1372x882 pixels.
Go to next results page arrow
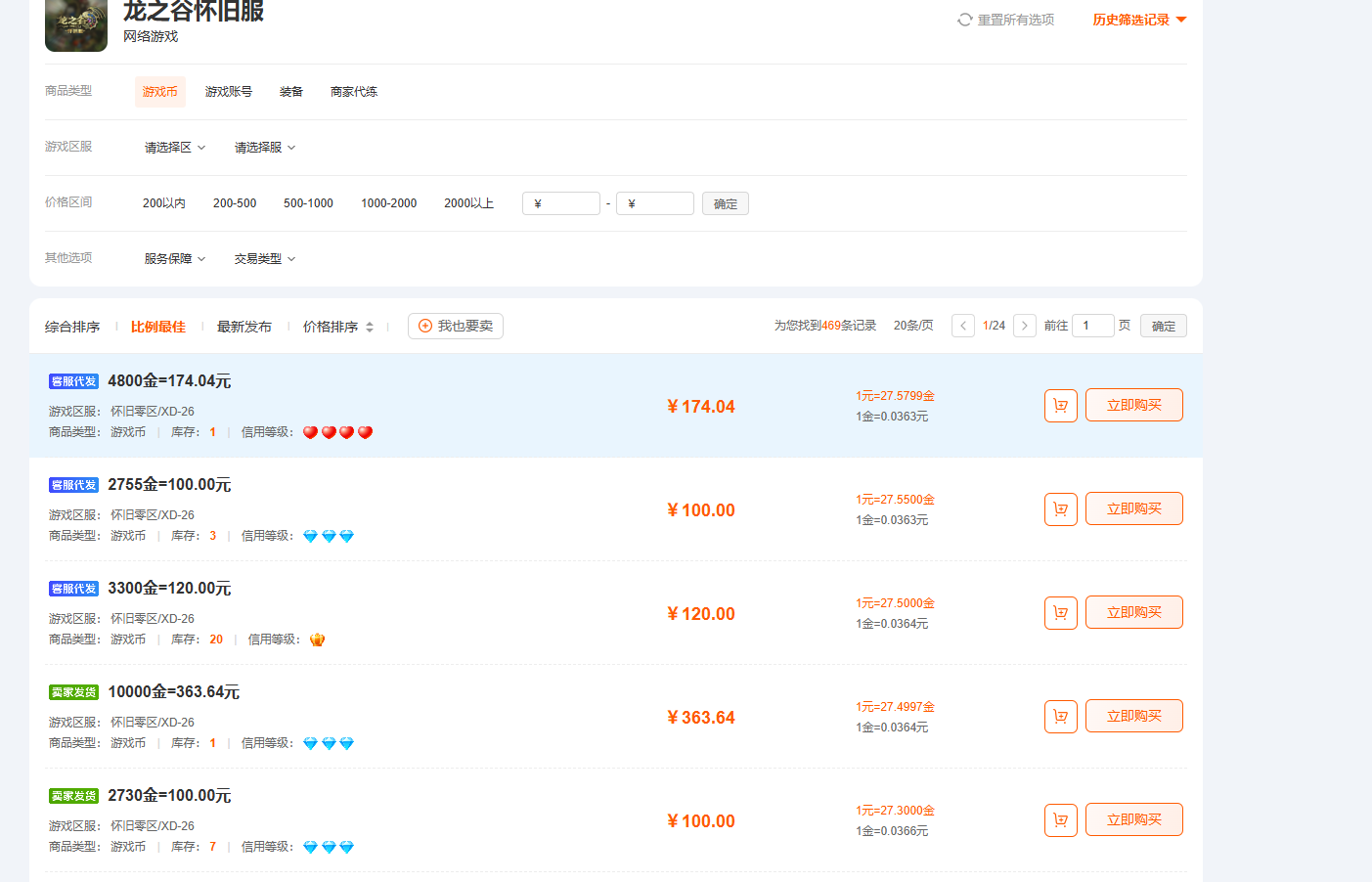(x=1024, y=326)
